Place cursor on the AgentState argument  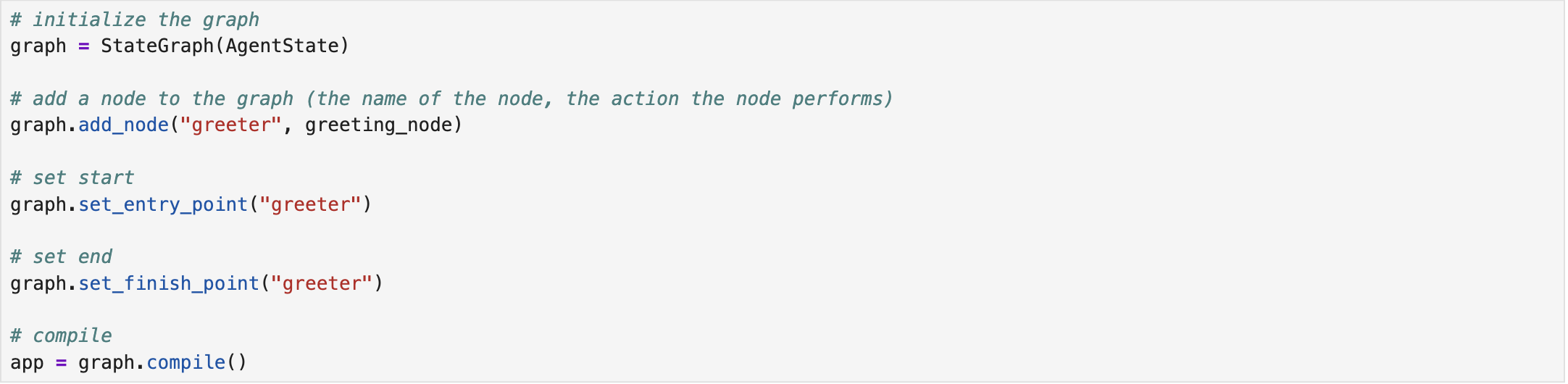point(282,46)
